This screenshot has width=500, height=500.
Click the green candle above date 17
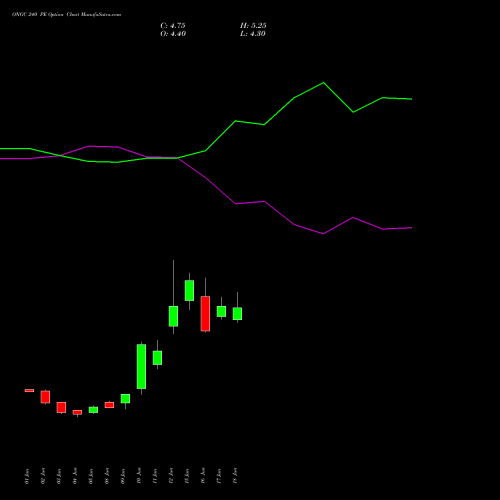tap(221, 311)
